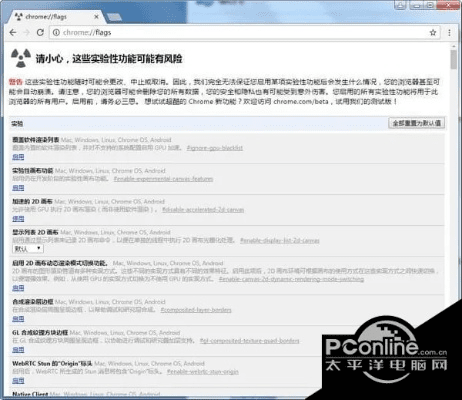Image resolution: width=462 pixels, height=400 pixels.
Task: Click the forward navigation arrow
Action: [27, 32]
